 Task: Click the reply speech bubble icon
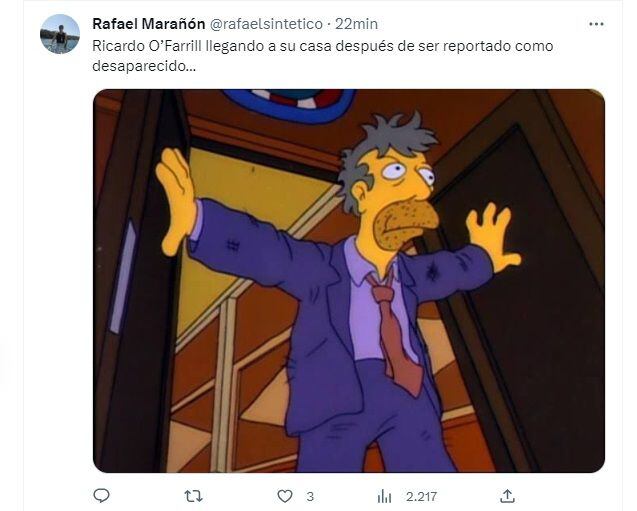101,496
